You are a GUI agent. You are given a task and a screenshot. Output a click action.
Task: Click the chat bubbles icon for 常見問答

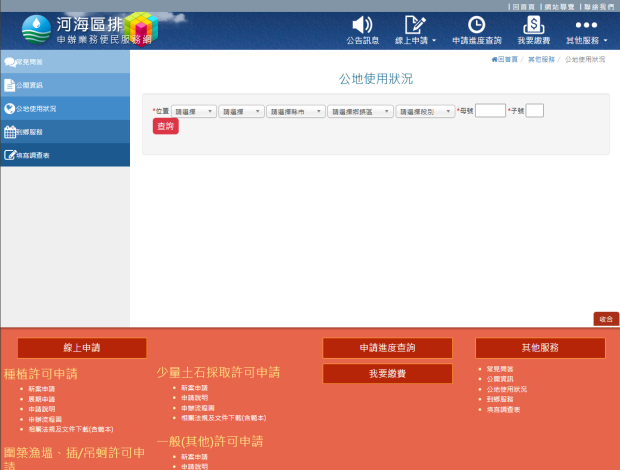10,62
